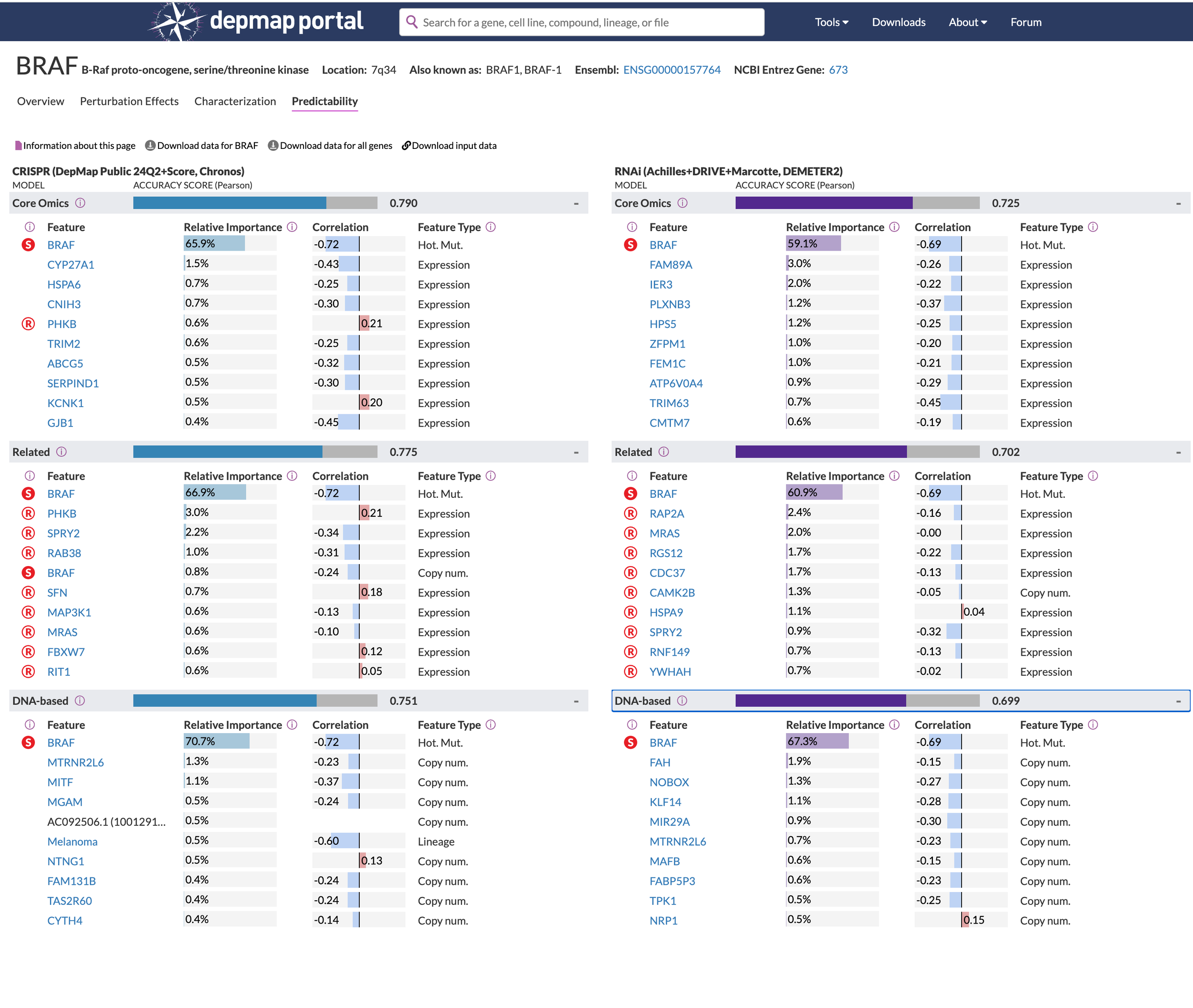
Task: Click info icon next to CRISPR Core Omics
Action: pos(81,203)
